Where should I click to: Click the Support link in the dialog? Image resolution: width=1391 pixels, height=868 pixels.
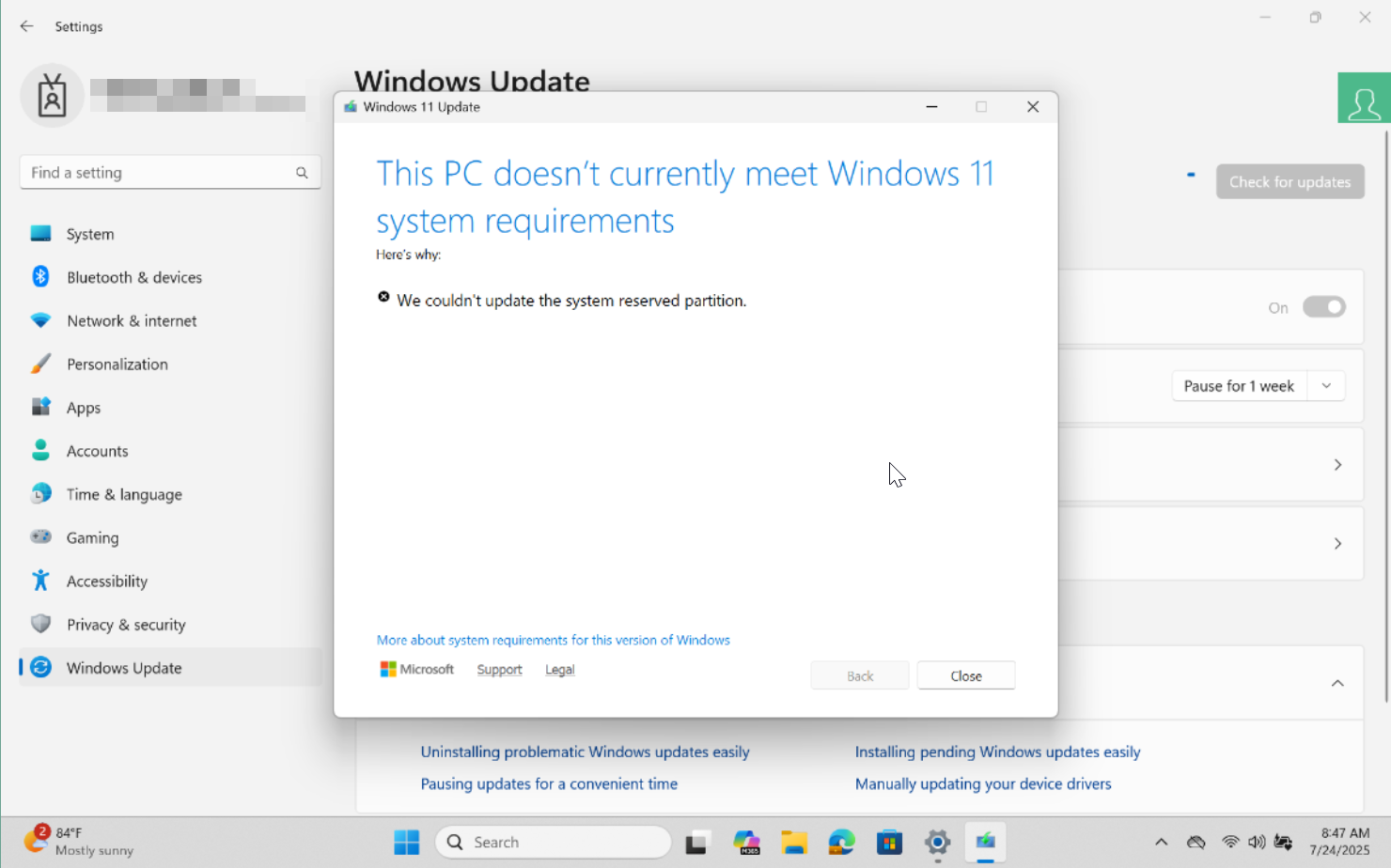(x=499, y=670)
